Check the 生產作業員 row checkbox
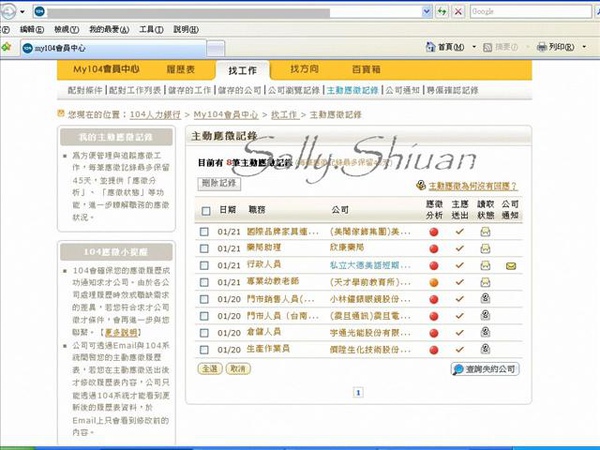 (204, 350)
